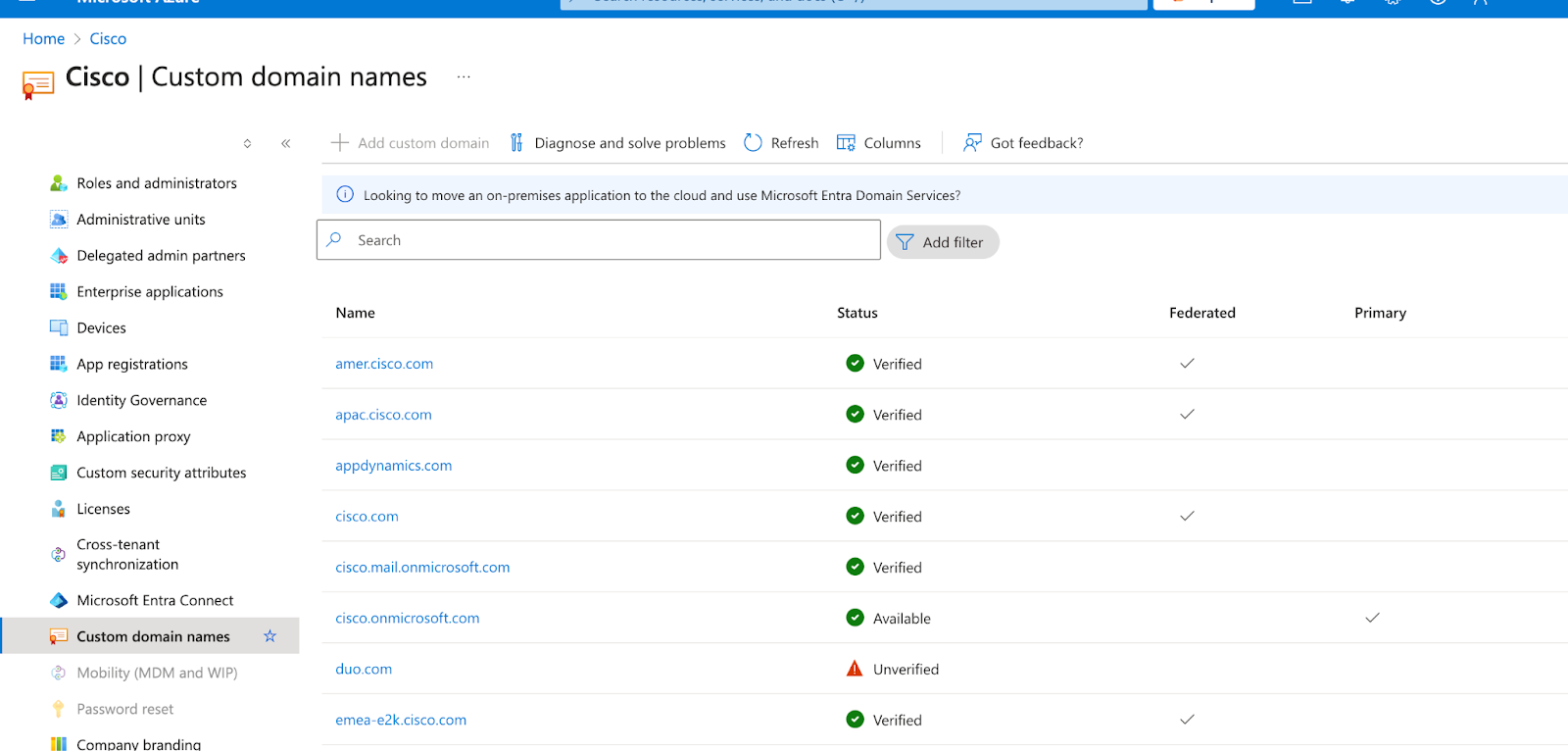Click the info icon in the banner
This screenshot has width=1568, height=751.
(x=345, y=194)
